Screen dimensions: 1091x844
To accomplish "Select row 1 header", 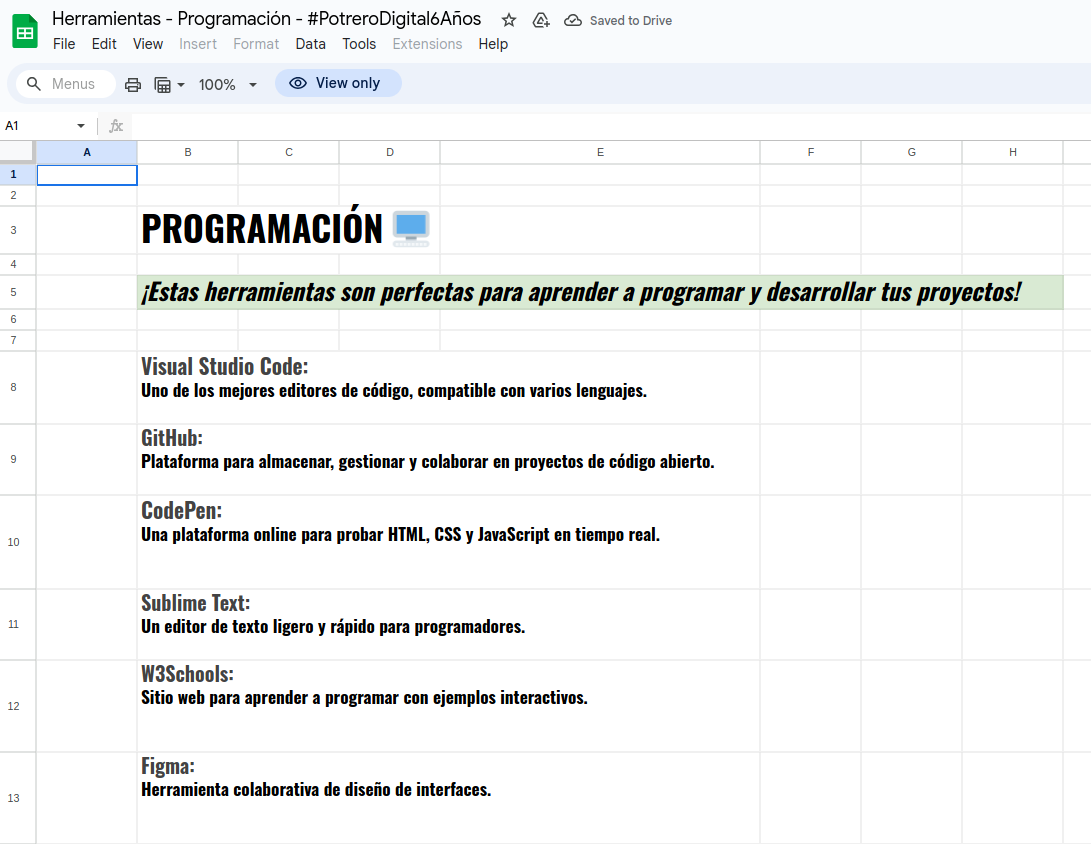I will (17, 175).
